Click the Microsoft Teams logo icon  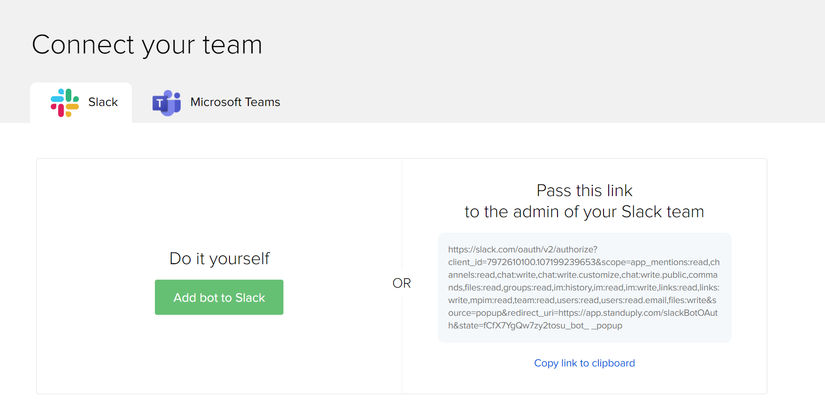pyautogui.click(x=166, y=103)
